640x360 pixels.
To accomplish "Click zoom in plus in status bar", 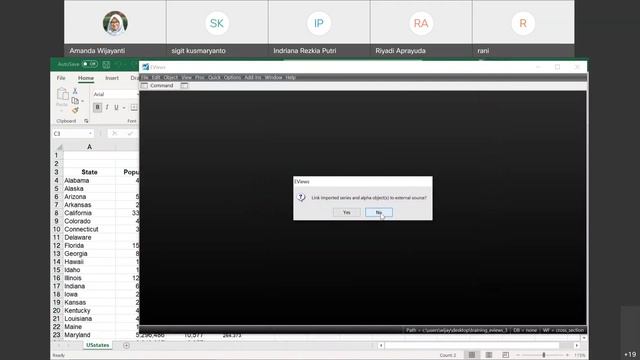I will (567, 355).
